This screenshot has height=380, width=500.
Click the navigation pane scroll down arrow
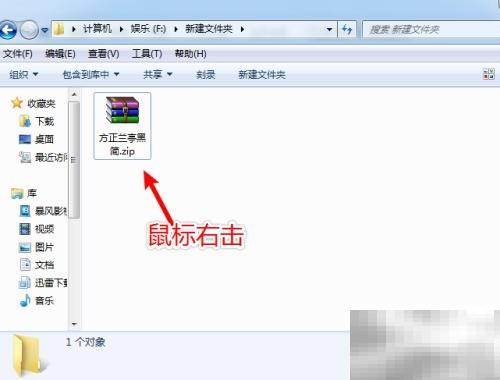coord(74,324)
